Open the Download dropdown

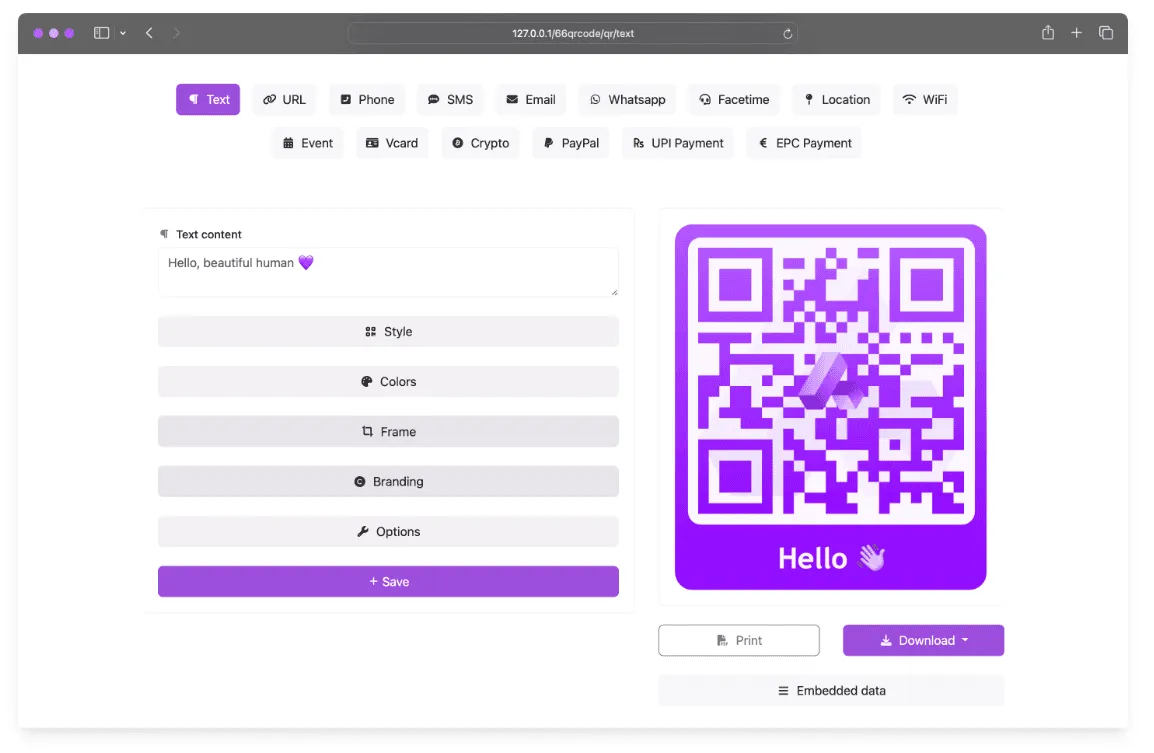[923, 640]
